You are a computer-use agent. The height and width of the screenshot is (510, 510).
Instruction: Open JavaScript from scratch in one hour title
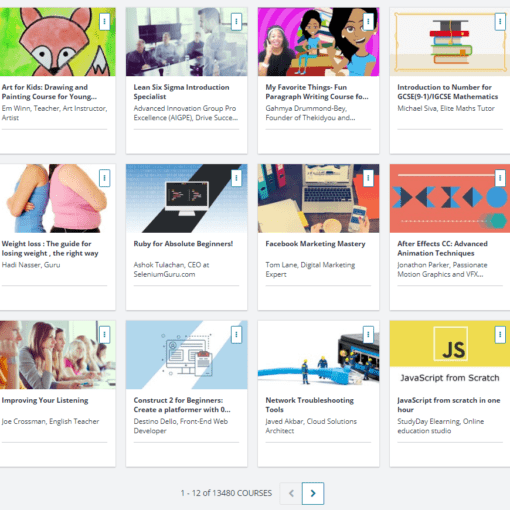pyautogui.click(x=449, y=405)
